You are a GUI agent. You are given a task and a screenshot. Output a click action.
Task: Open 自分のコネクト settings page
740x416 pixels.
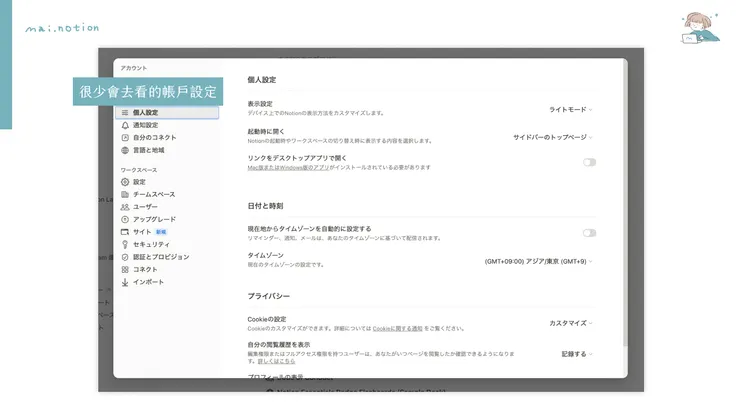point(167,137)
